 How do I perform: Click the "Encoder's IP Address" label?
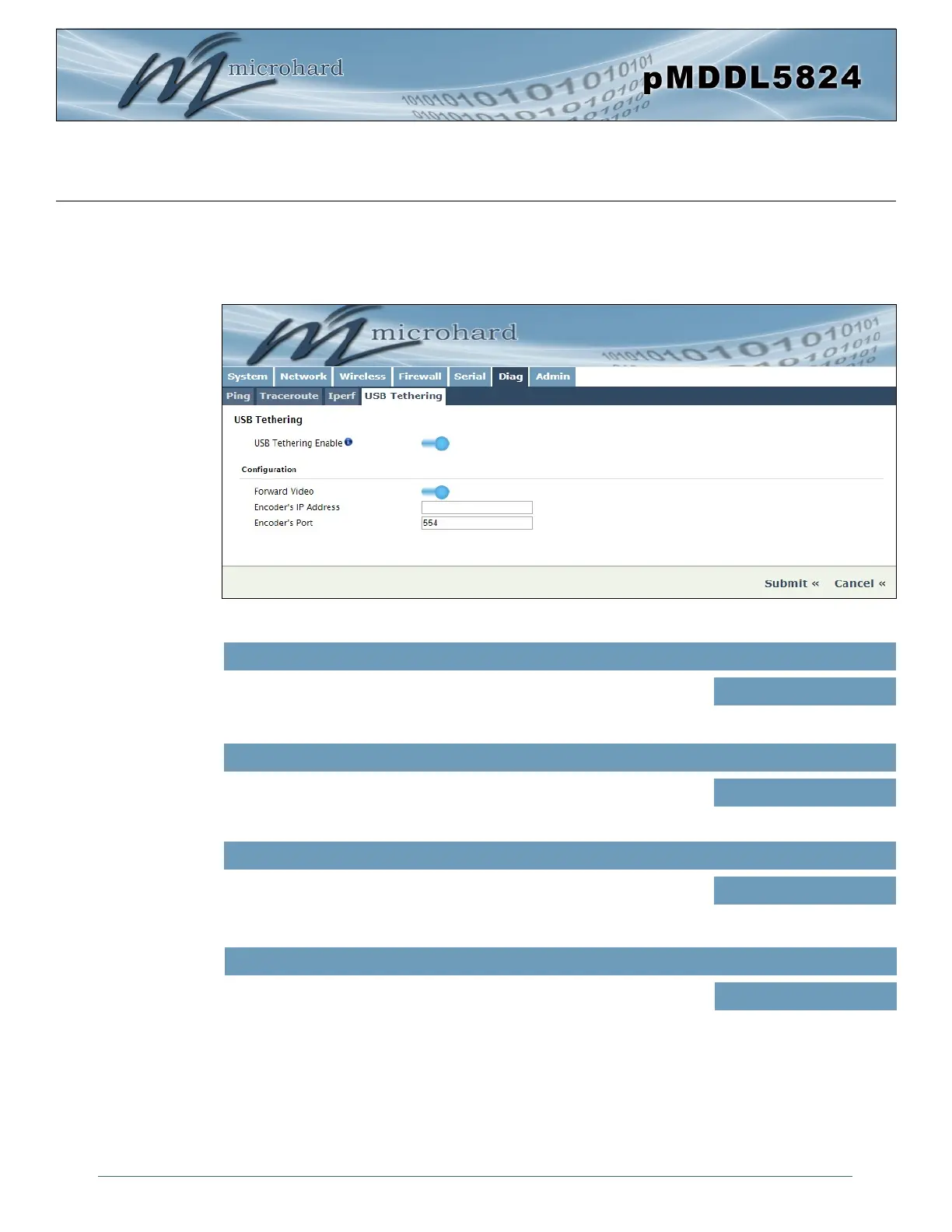click(297, 507)
